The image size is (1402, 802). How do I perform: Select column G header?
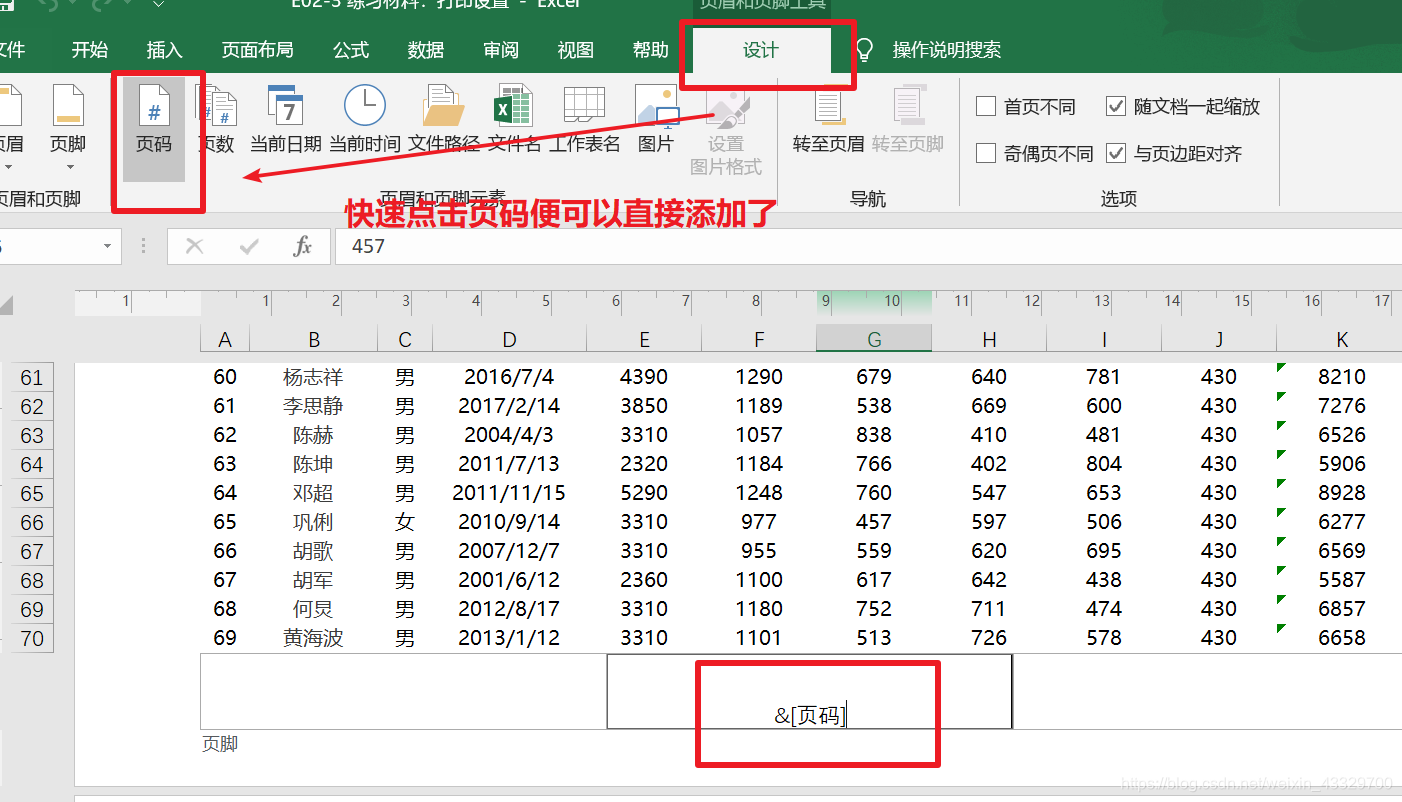(874, 340)
